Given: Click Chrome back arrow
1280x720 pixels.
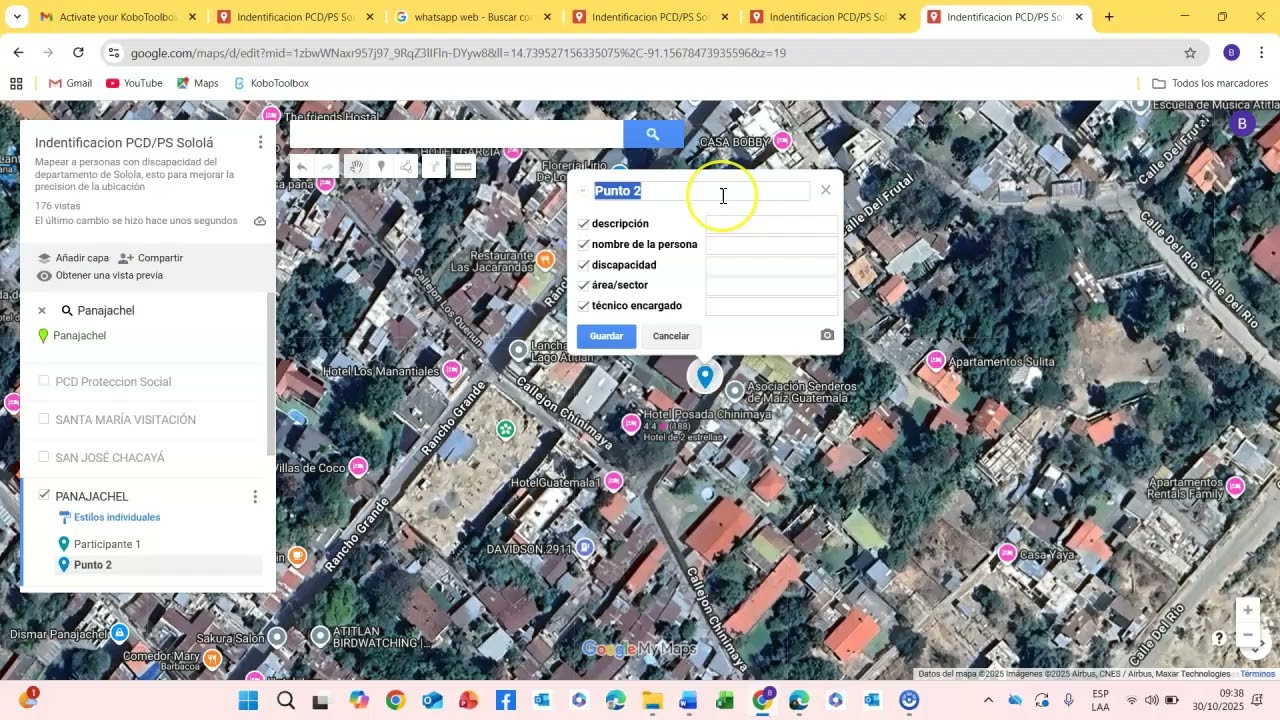Looking at the screenshot, I should pos(19,53).
